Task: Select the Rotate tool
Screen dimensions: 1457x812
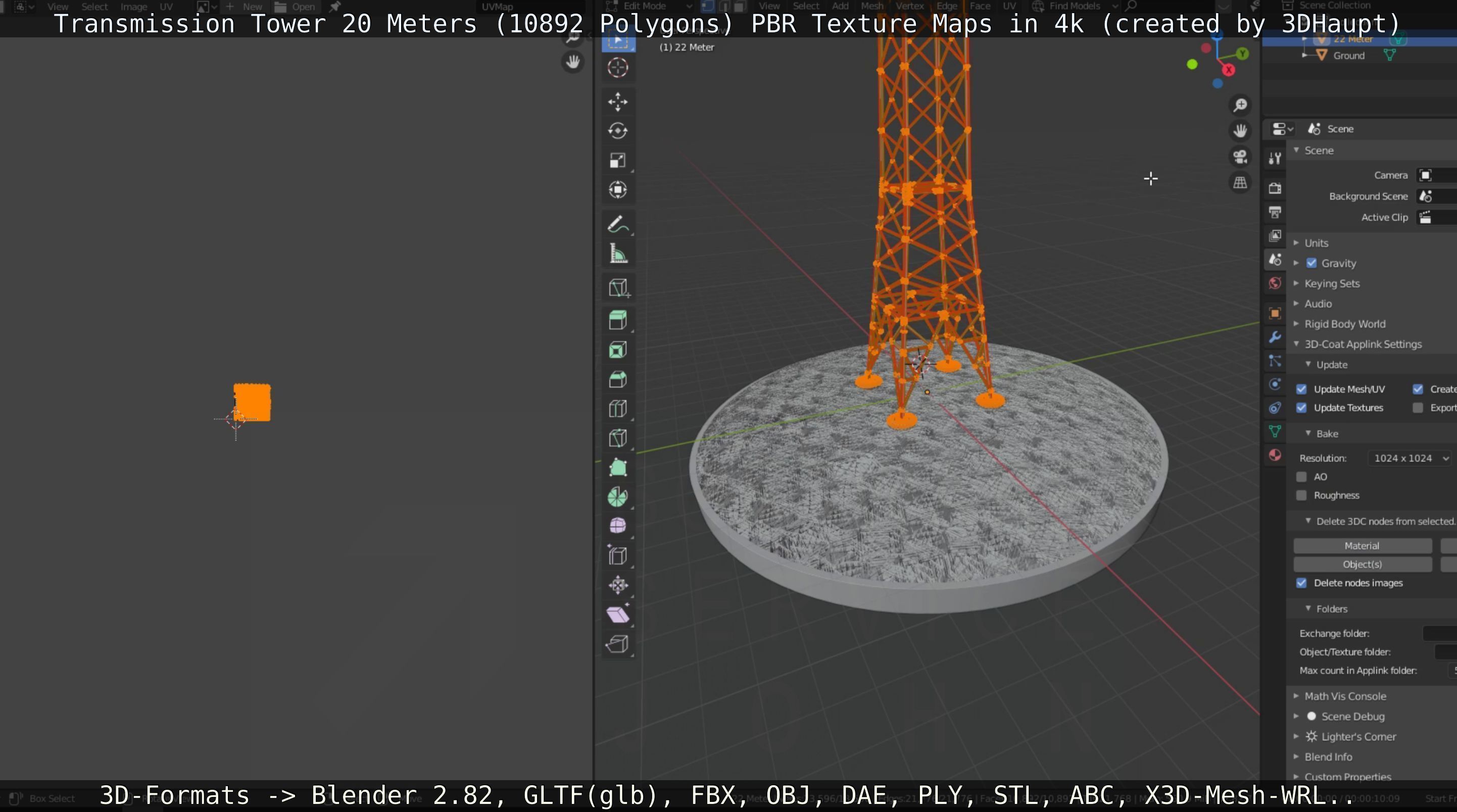Action: [618, 131]
